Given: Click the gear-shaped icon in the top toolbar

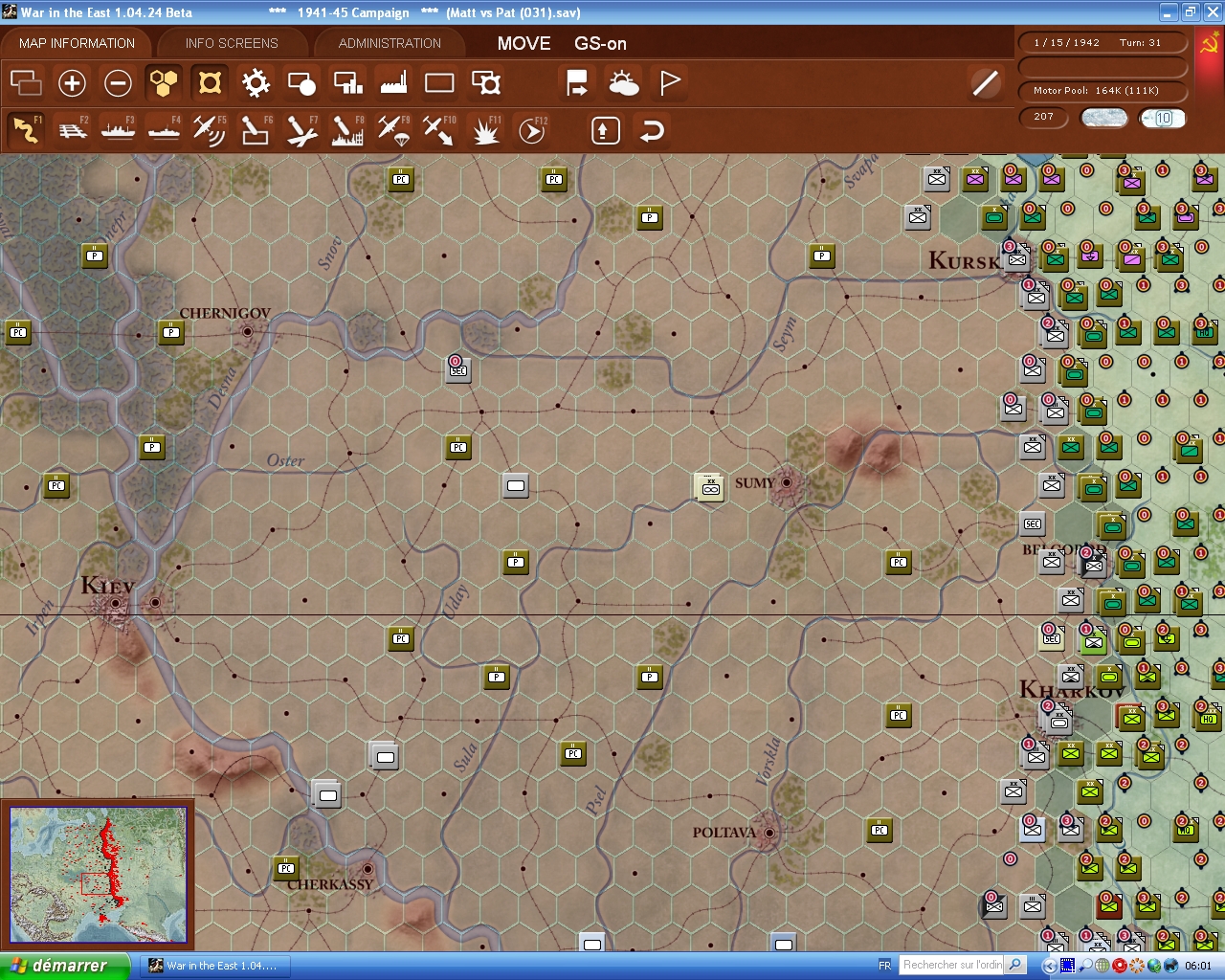Looking at the screenshot, I should tap(256, 83).
